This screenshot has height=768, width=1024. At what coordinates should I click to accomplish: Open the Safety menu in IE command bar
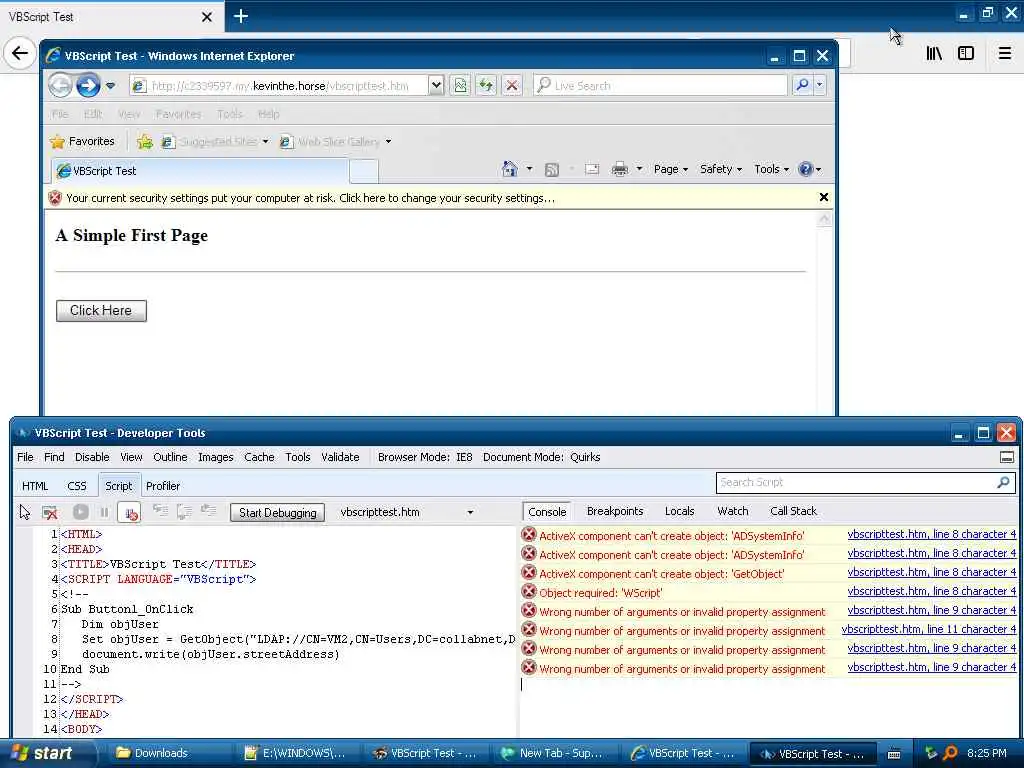point(721,169)
